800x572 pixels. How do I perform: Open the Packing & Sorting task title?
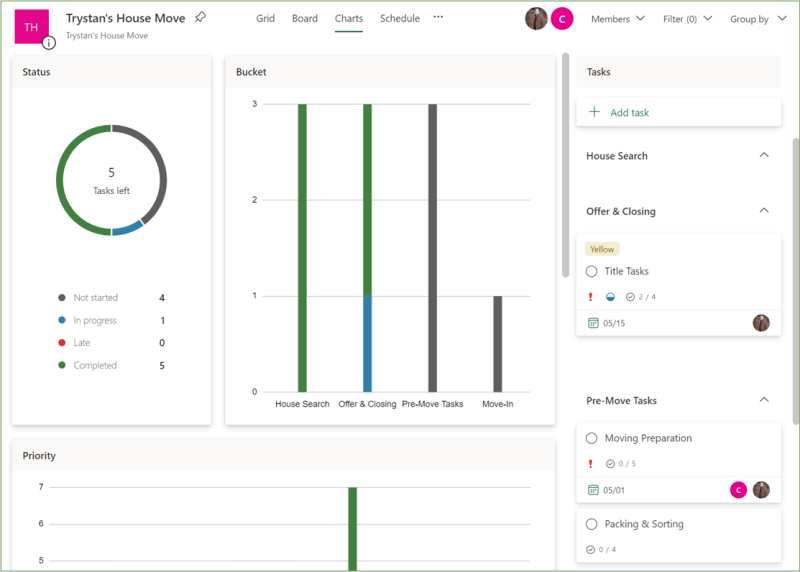644,524
